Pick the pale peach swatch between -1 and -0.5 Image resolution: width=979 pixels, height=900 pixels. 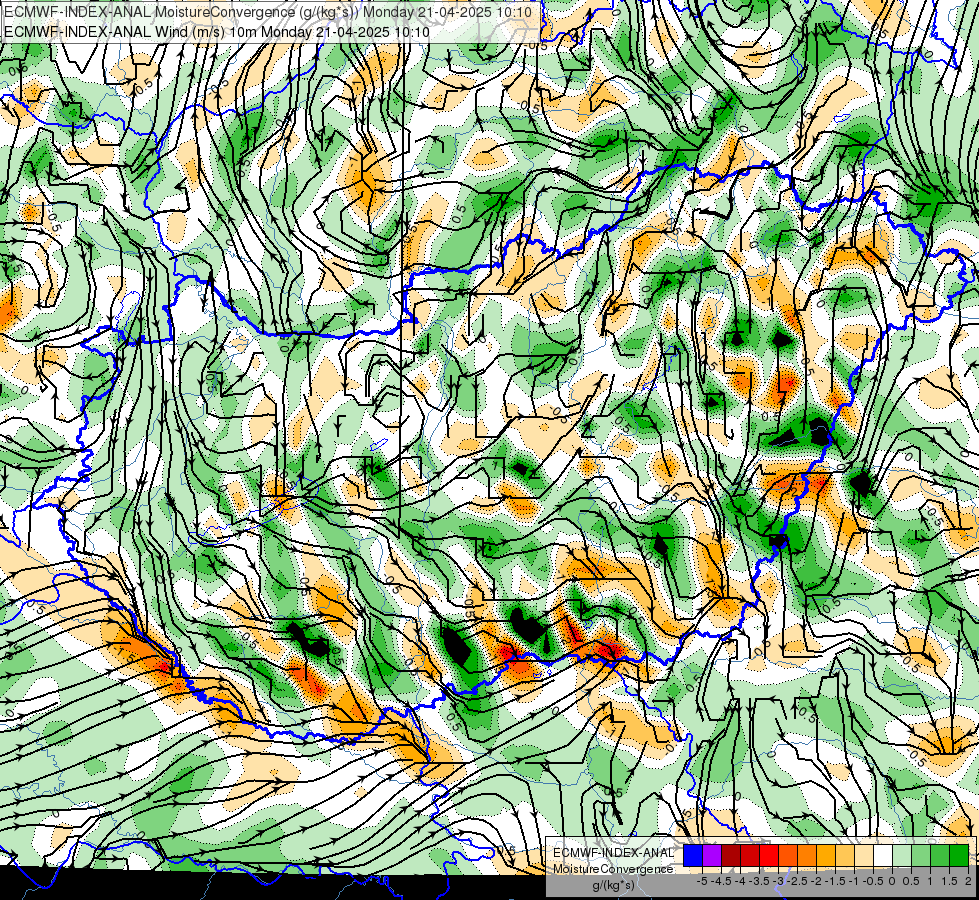[x=864, y=855]
